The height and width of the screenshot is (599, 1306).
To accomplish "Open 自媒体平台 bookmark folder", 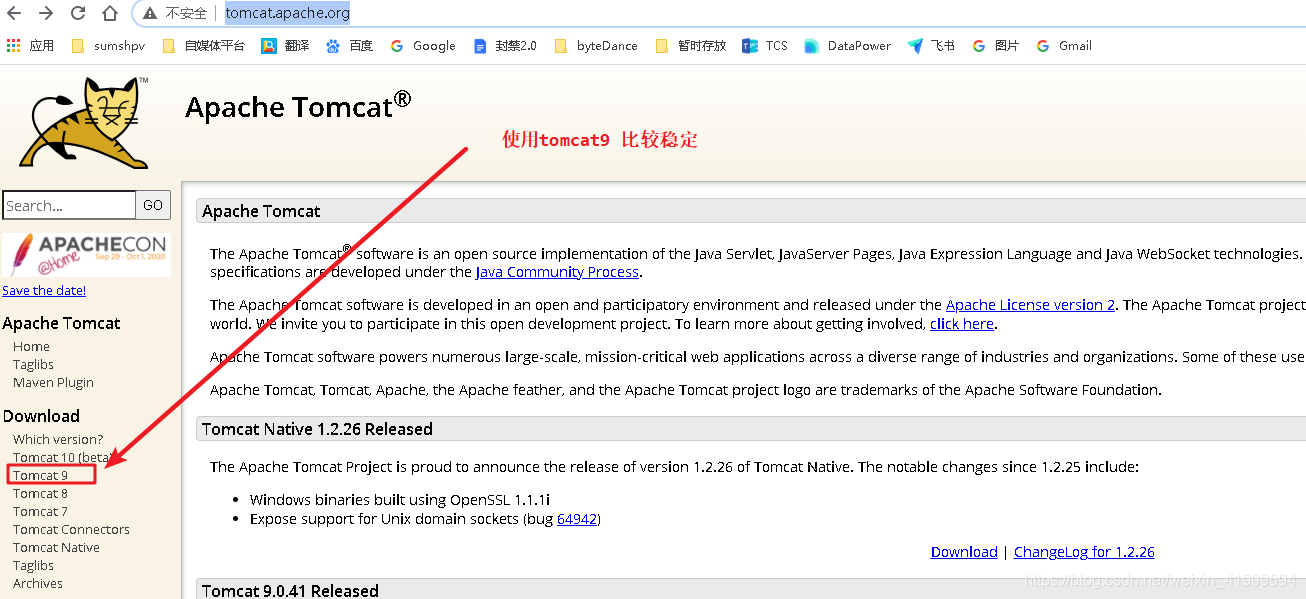I will tap(204, 46).
